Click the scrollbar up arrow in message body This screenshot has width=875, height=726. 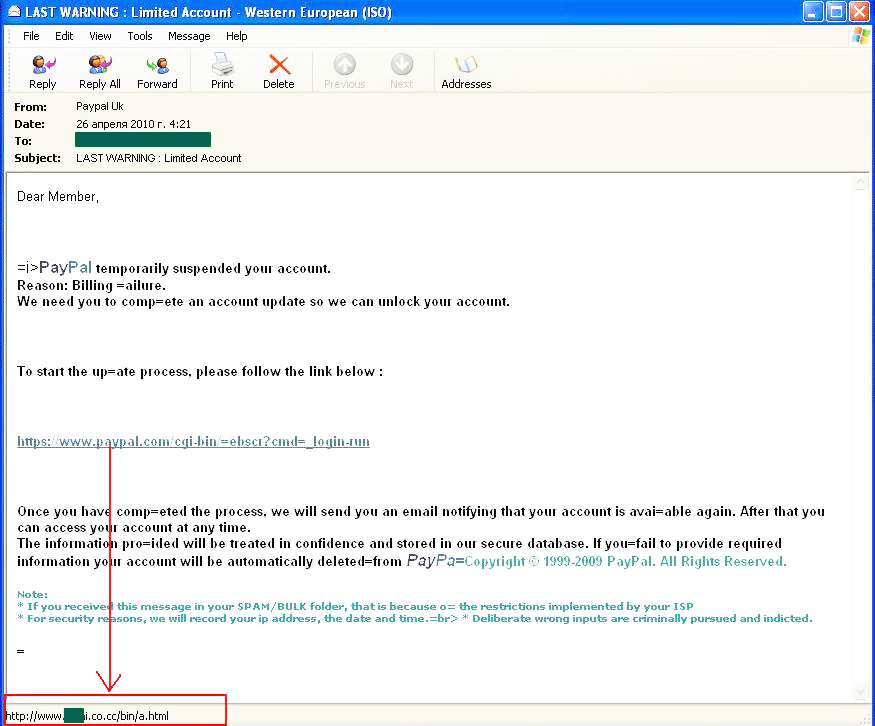[861, 182]
